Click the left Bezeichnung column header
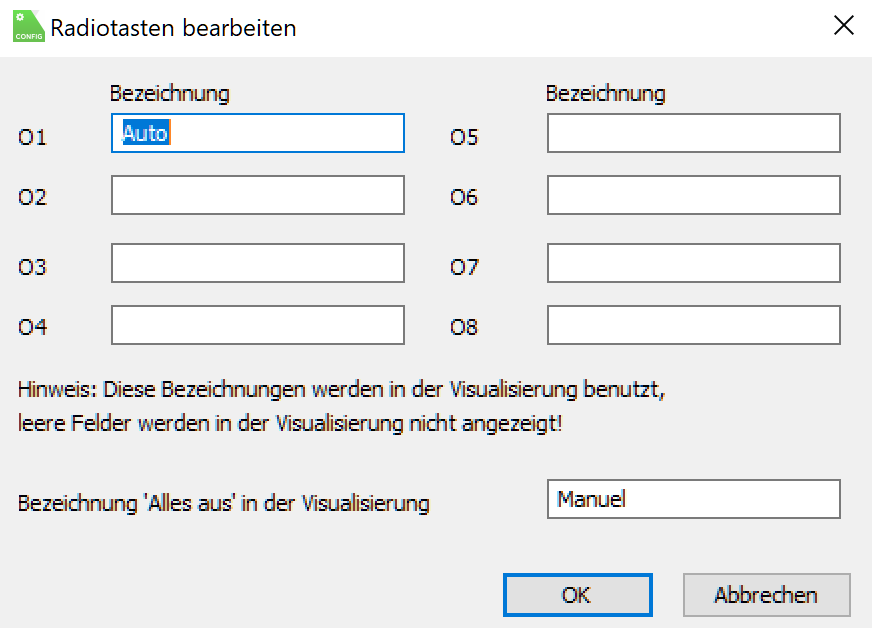This screenshot has height=628, width=872. pos(169,94)
